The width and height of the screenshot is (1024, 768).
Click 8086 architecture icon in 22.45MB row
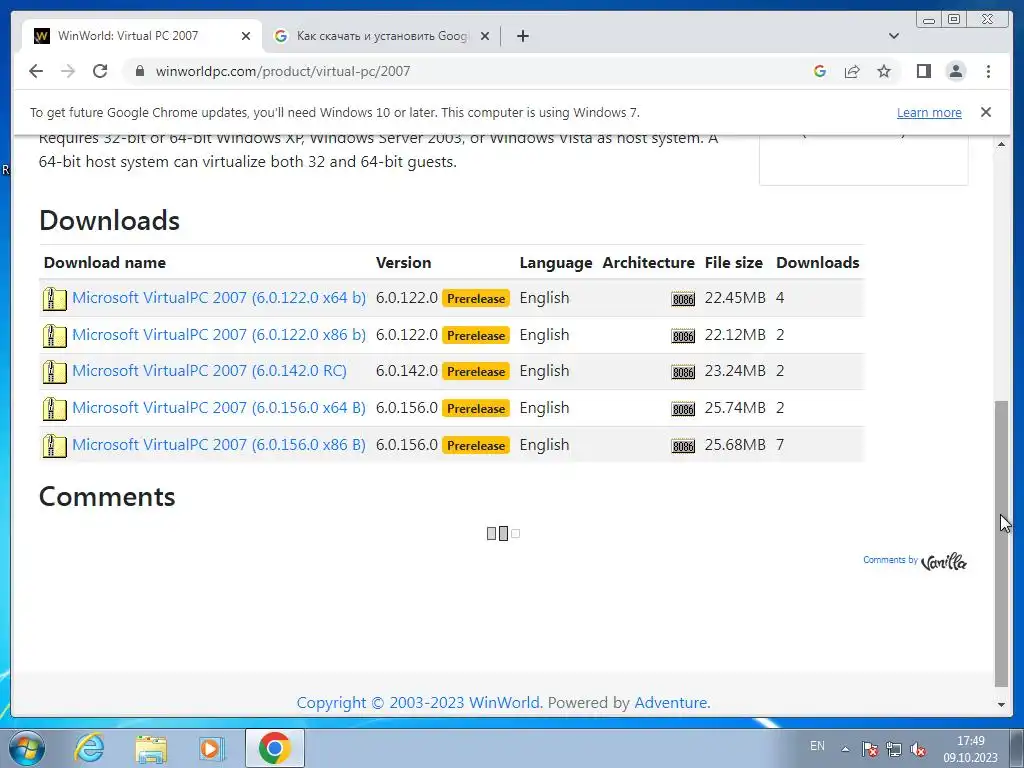[683, 299]
